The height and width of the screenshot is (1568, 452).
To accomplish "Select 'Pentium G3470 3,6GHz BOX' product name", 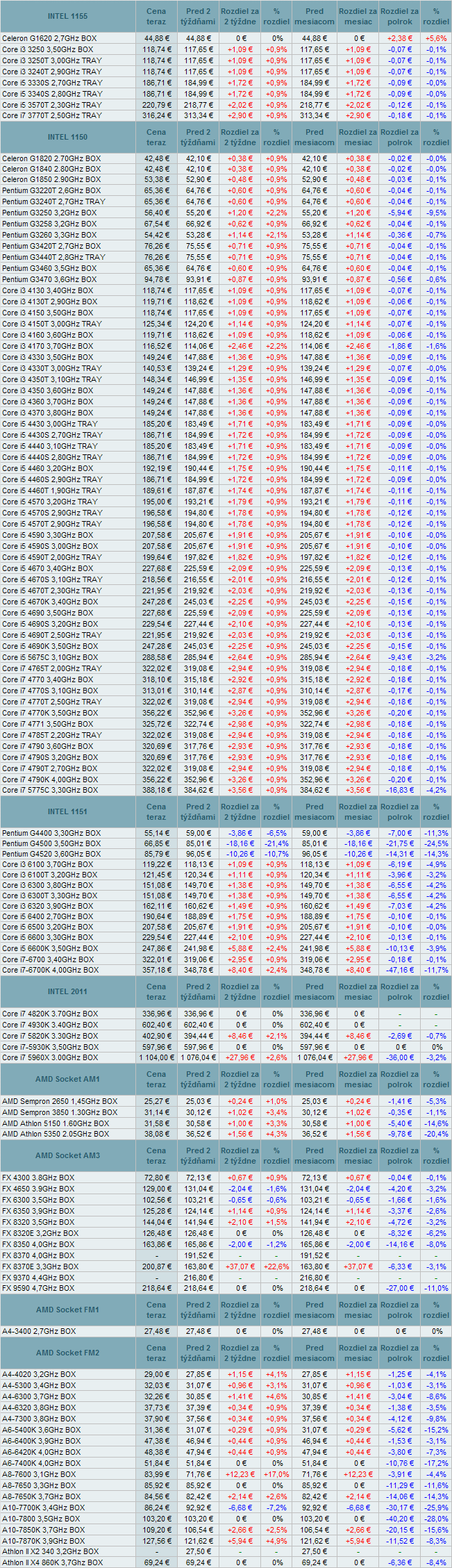I will click(49, 279).
